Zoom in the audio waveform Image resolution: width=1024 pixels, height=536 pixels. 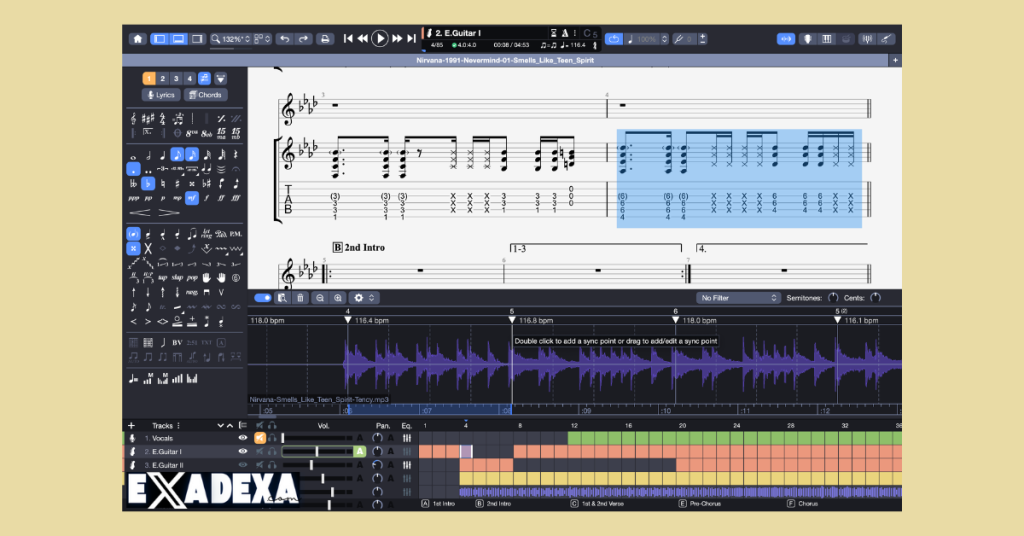pyautogui.click(x=338, y=298)
